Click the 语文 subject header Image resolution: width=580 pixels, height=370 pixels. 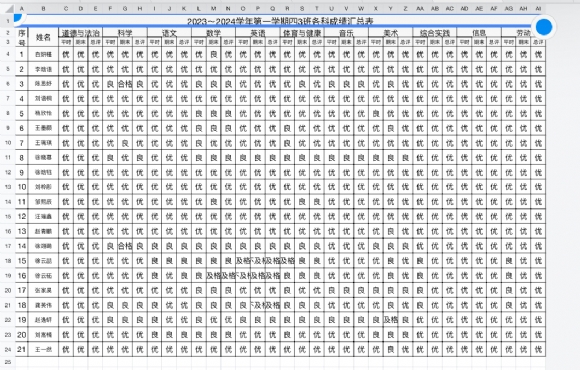pyautogui.click(x=169, y=33)
